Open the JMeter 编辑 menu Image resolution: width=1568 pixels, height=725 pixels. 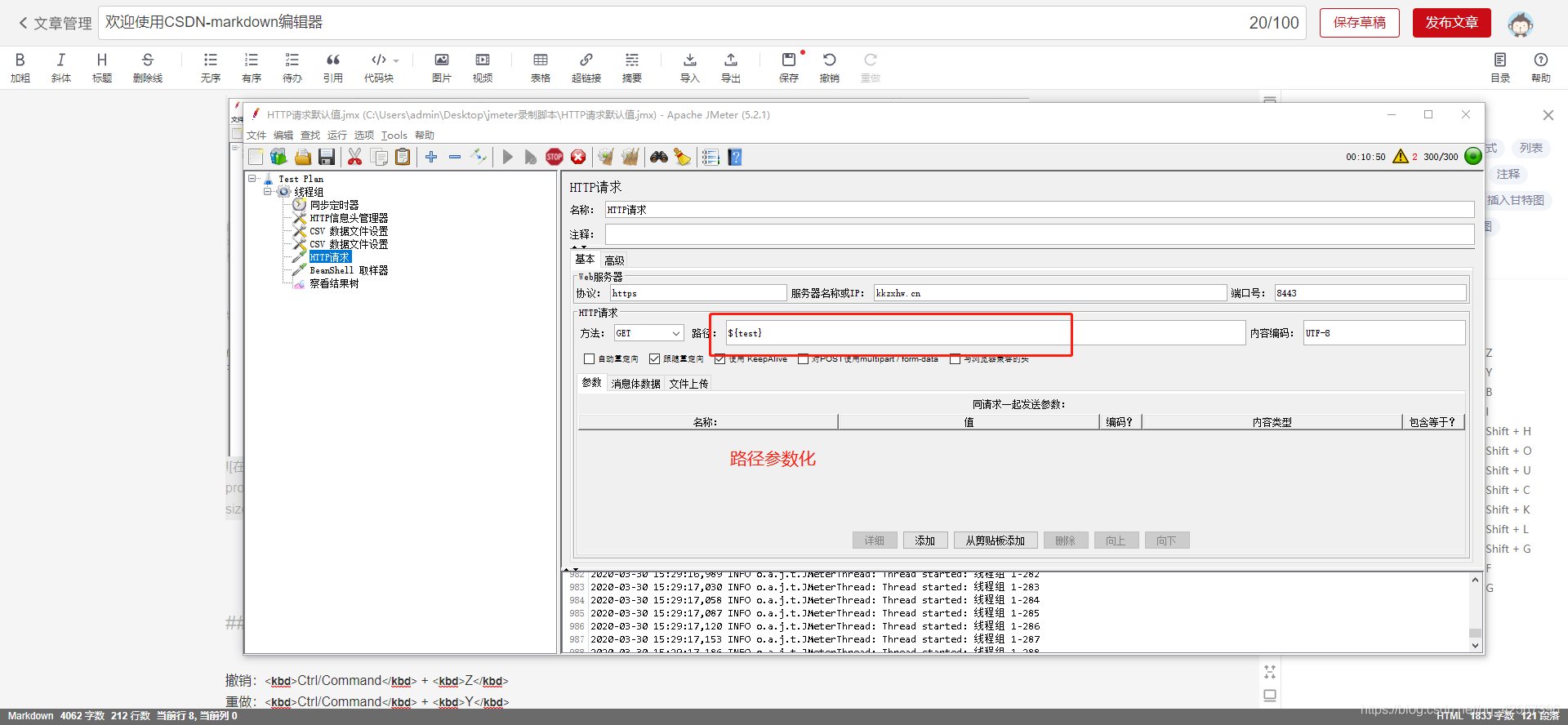[283, 136]
